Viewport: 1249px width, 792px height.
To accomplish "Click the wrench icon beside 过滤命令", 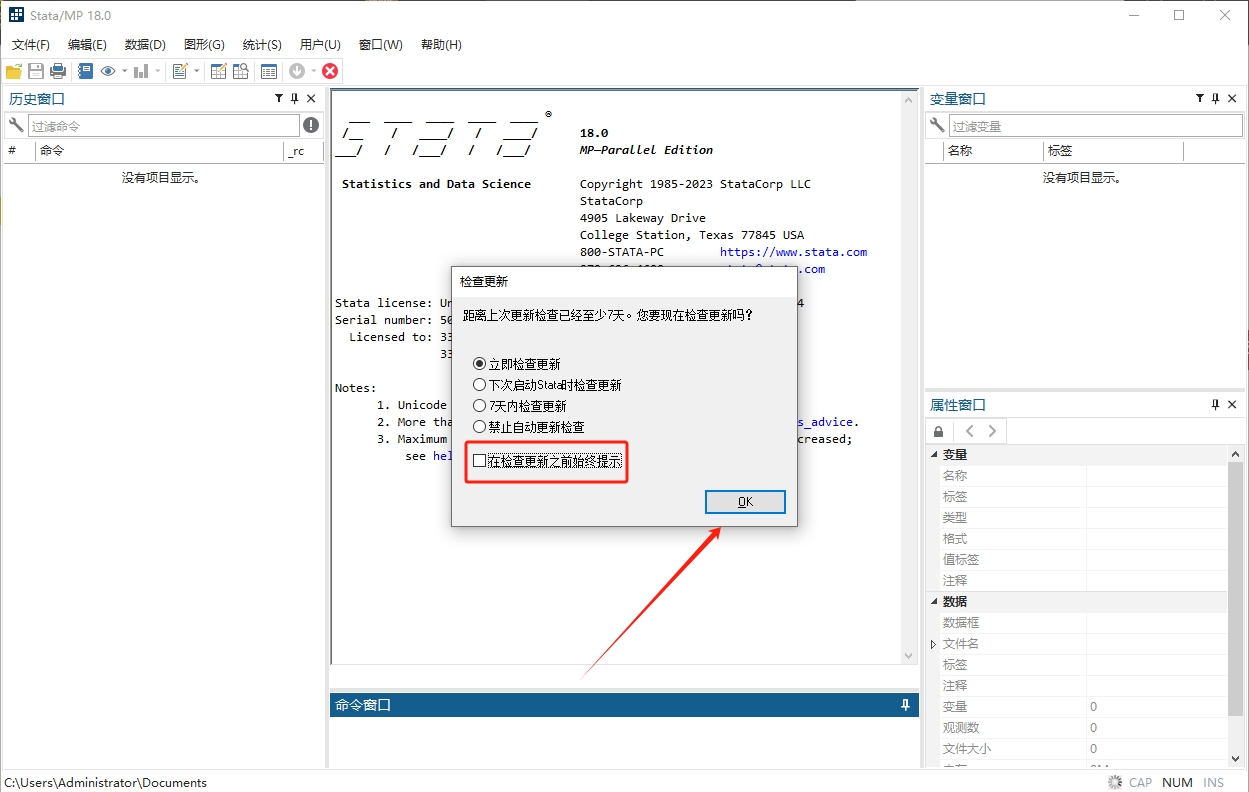I will tap(15, 125).
